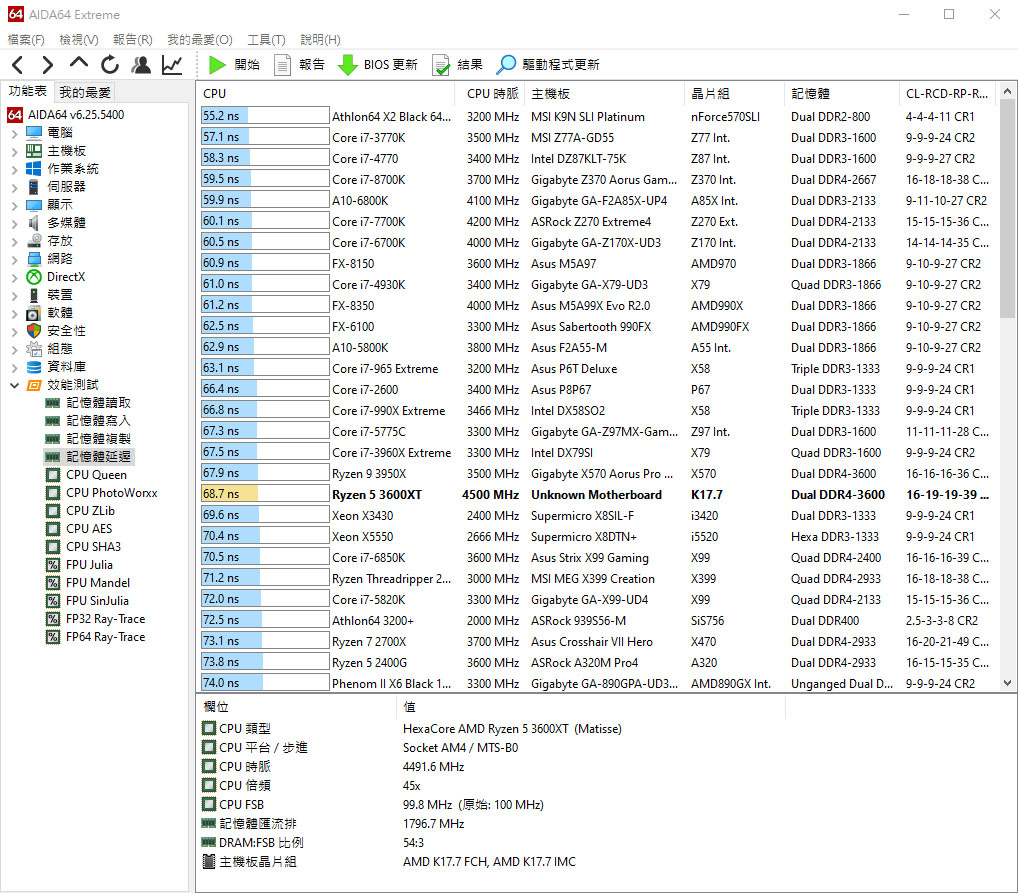Go back with the left arrow icon
Screen dimensions: 1018x893
pos(18,65)
